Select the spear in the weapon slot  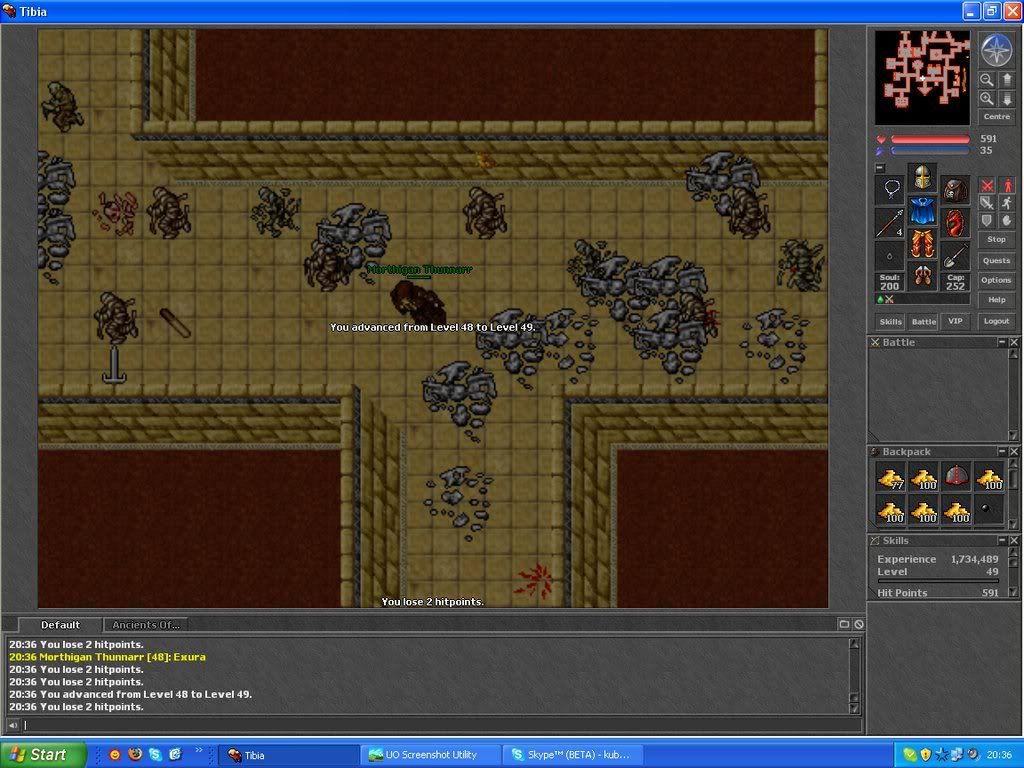tap(889, 223)
